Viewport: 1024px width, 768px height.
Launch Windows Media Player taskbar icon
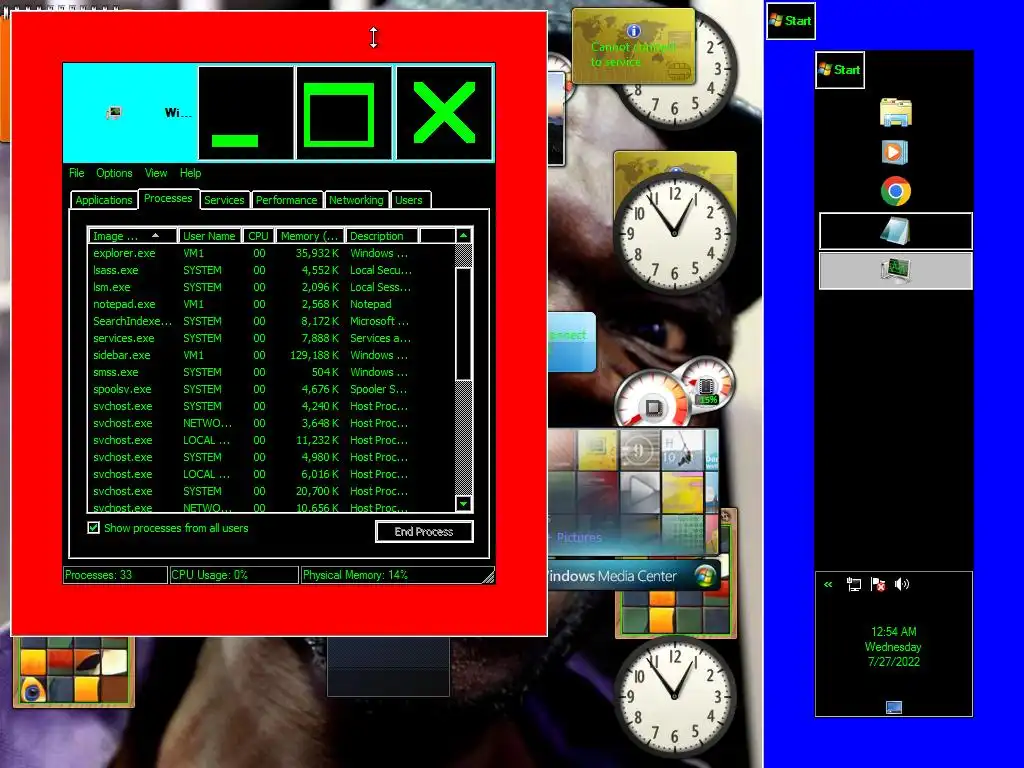coord(895,152)
